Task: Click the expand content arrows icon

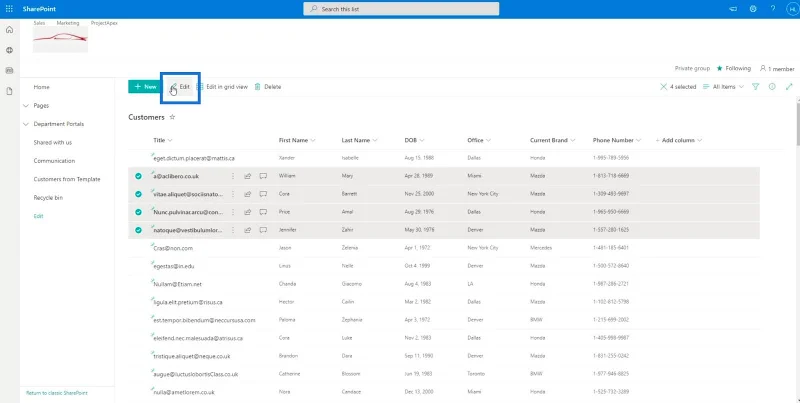Action: coord(789,87)
